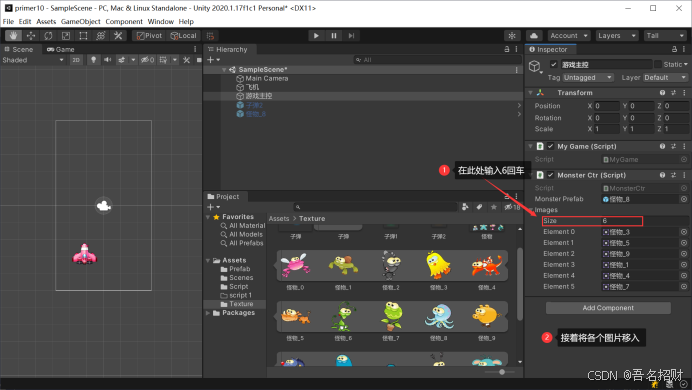Select the Move tool
The width and height of the screenshot is (692, 390).
click(30, 36)
